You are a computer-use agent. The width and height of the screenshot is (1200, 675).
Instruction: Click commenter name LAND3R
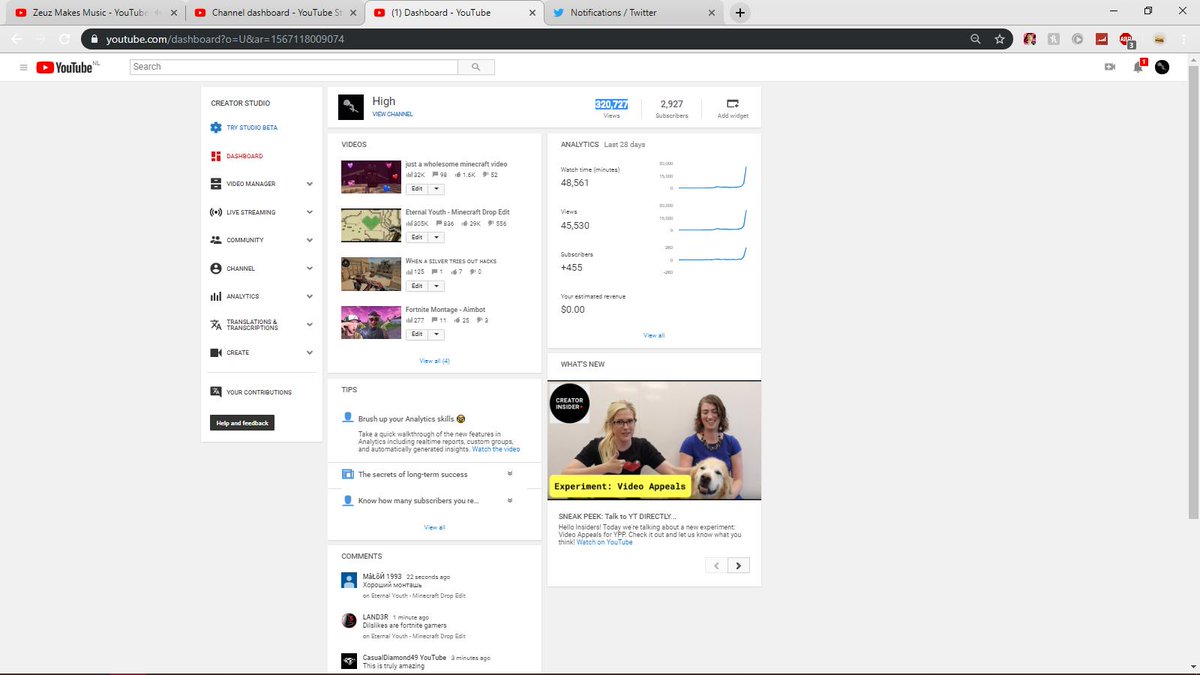[375, 617]
